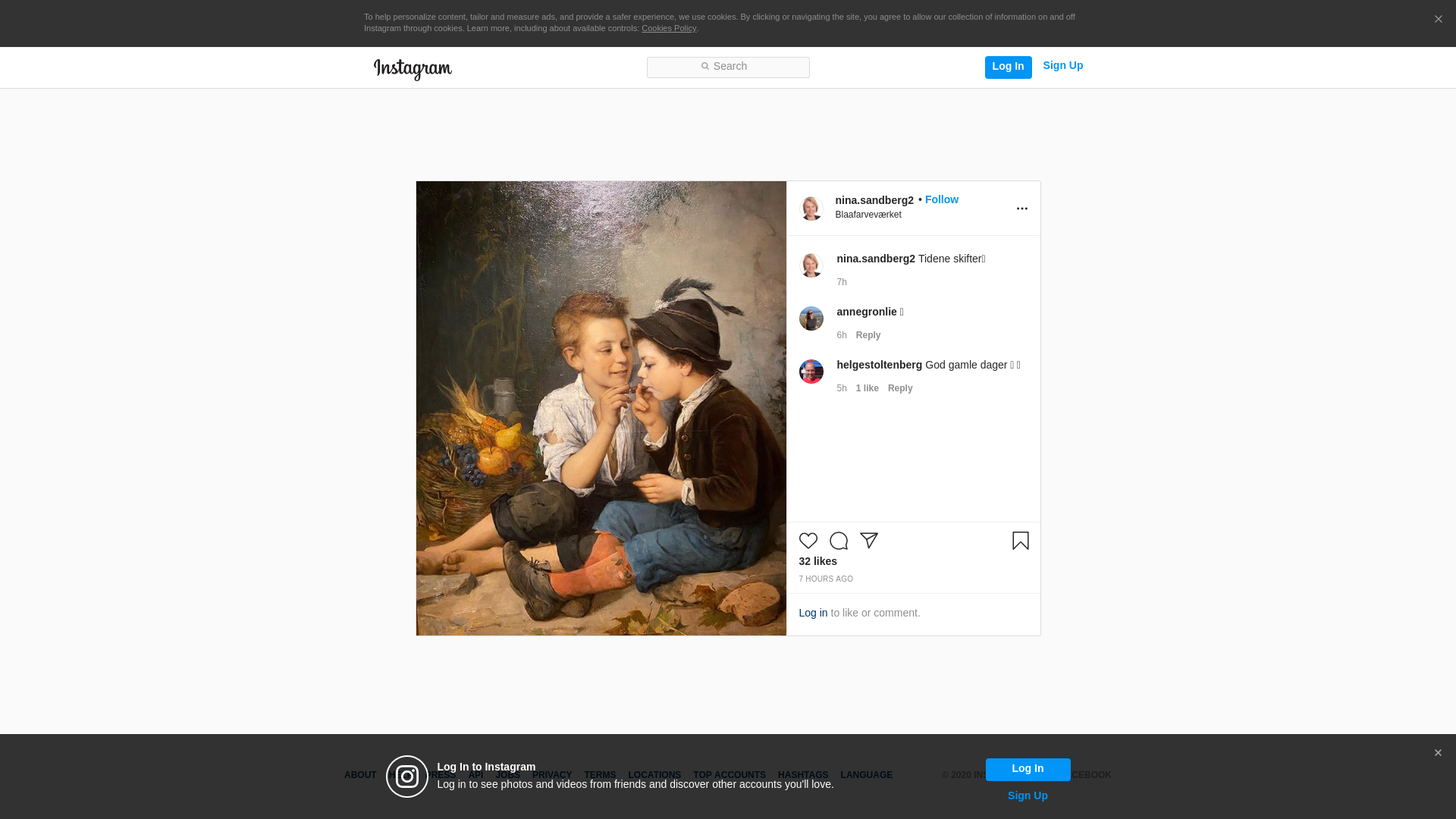Open nina.sandberg2 username in caption
The height and width of the screenshot is (819, 1456).
876,259
